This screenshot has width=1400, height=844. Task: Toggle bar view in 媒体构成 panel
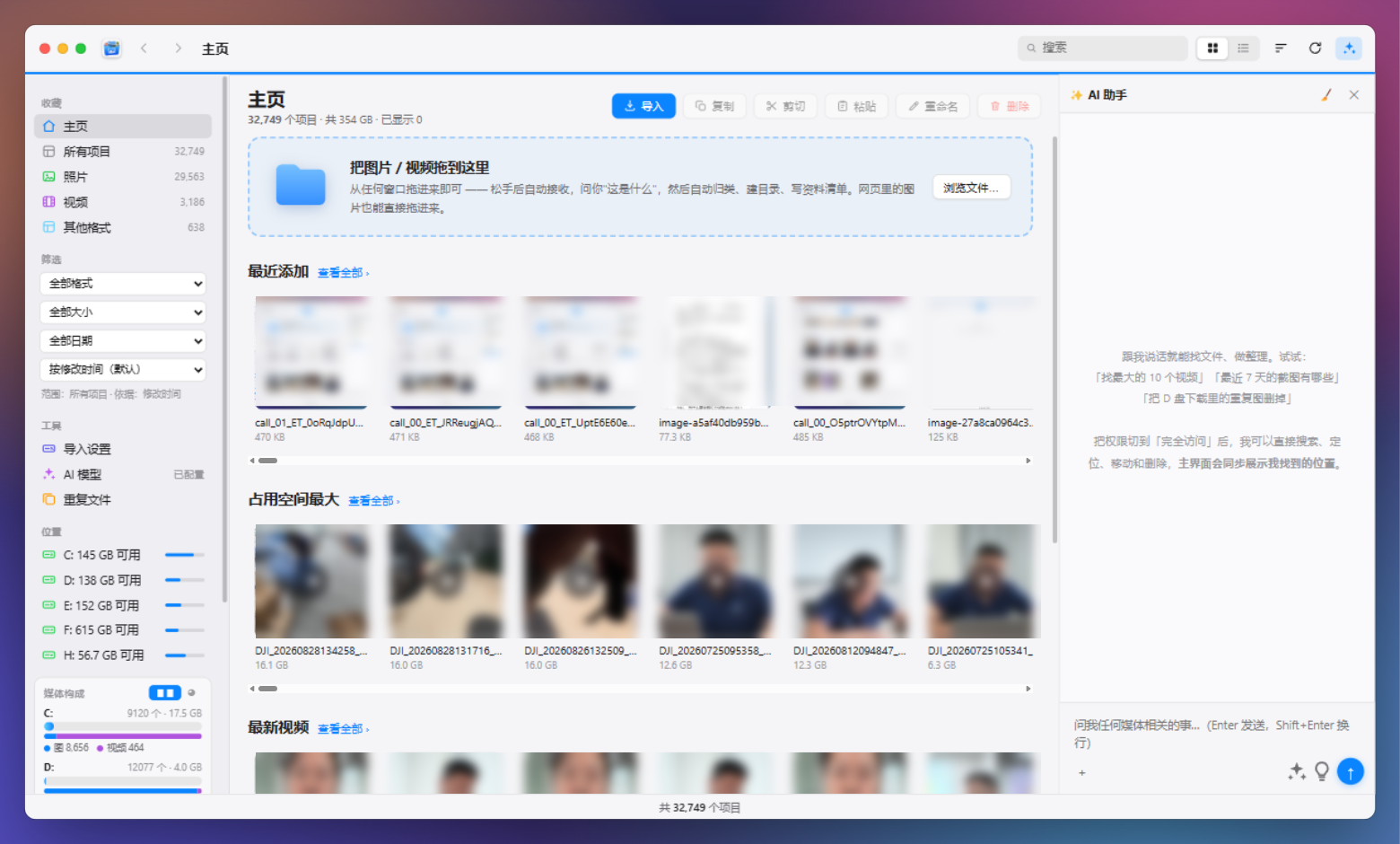pyautogui.click(x=165, y=693)
